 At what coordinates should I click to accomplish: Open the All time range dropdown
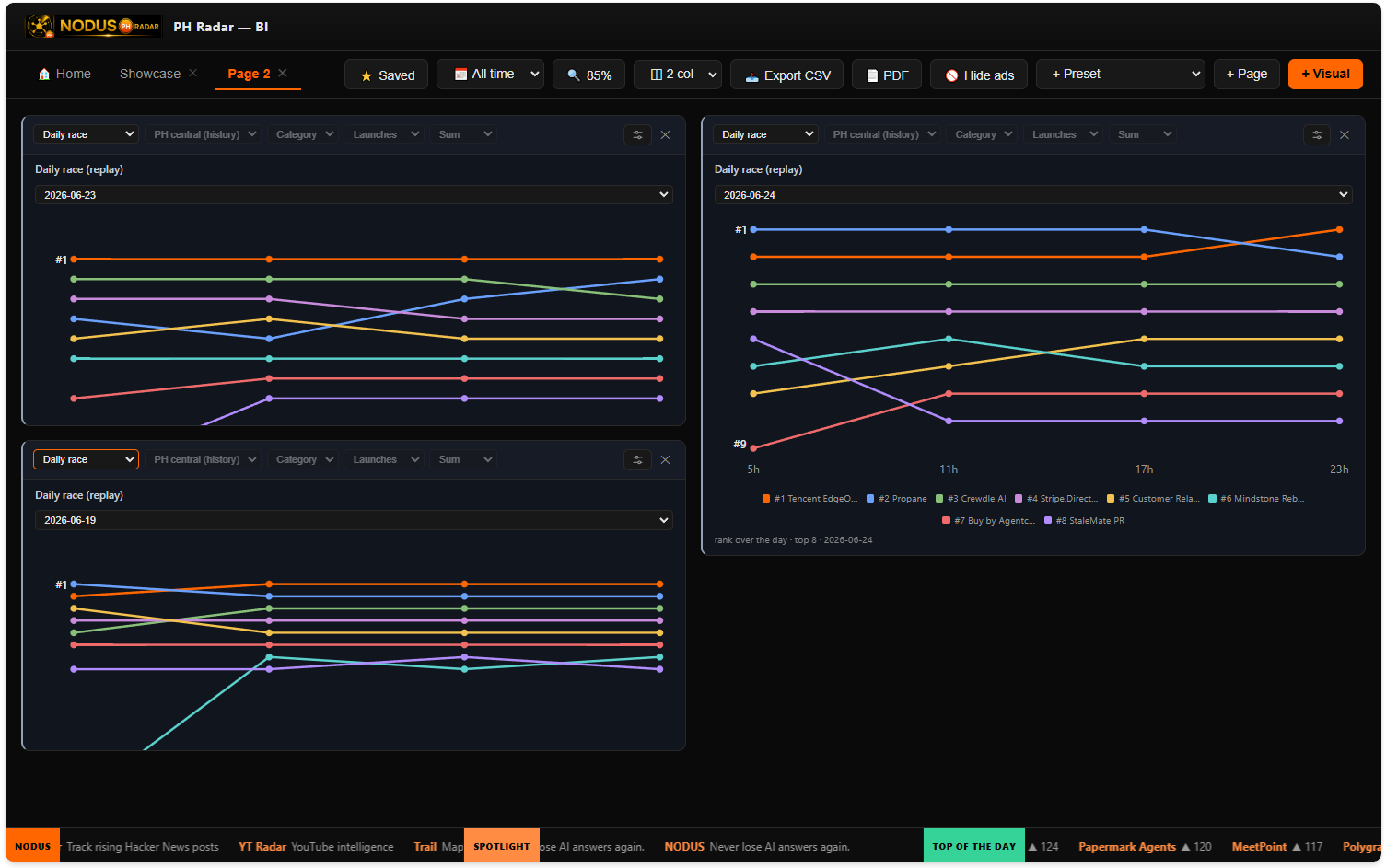tap(491, 74)
